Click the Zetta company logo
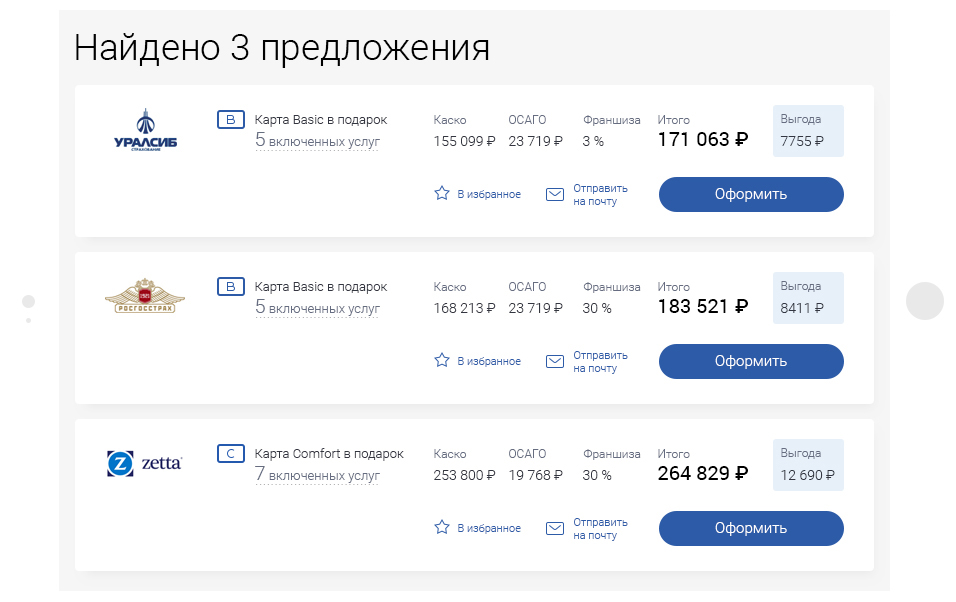 [145, 463]
